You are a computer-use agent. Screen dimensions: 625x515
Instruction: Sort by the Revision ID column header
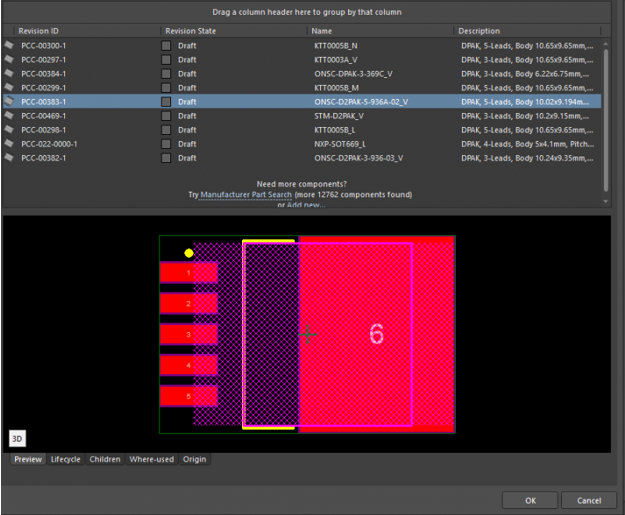(x=38, y=31)
